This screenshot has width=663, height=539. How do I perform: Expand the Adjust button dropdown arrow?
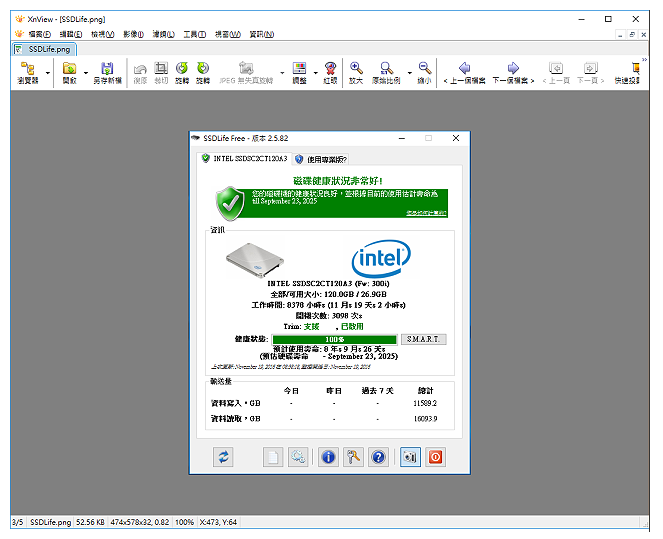(315, 73)
